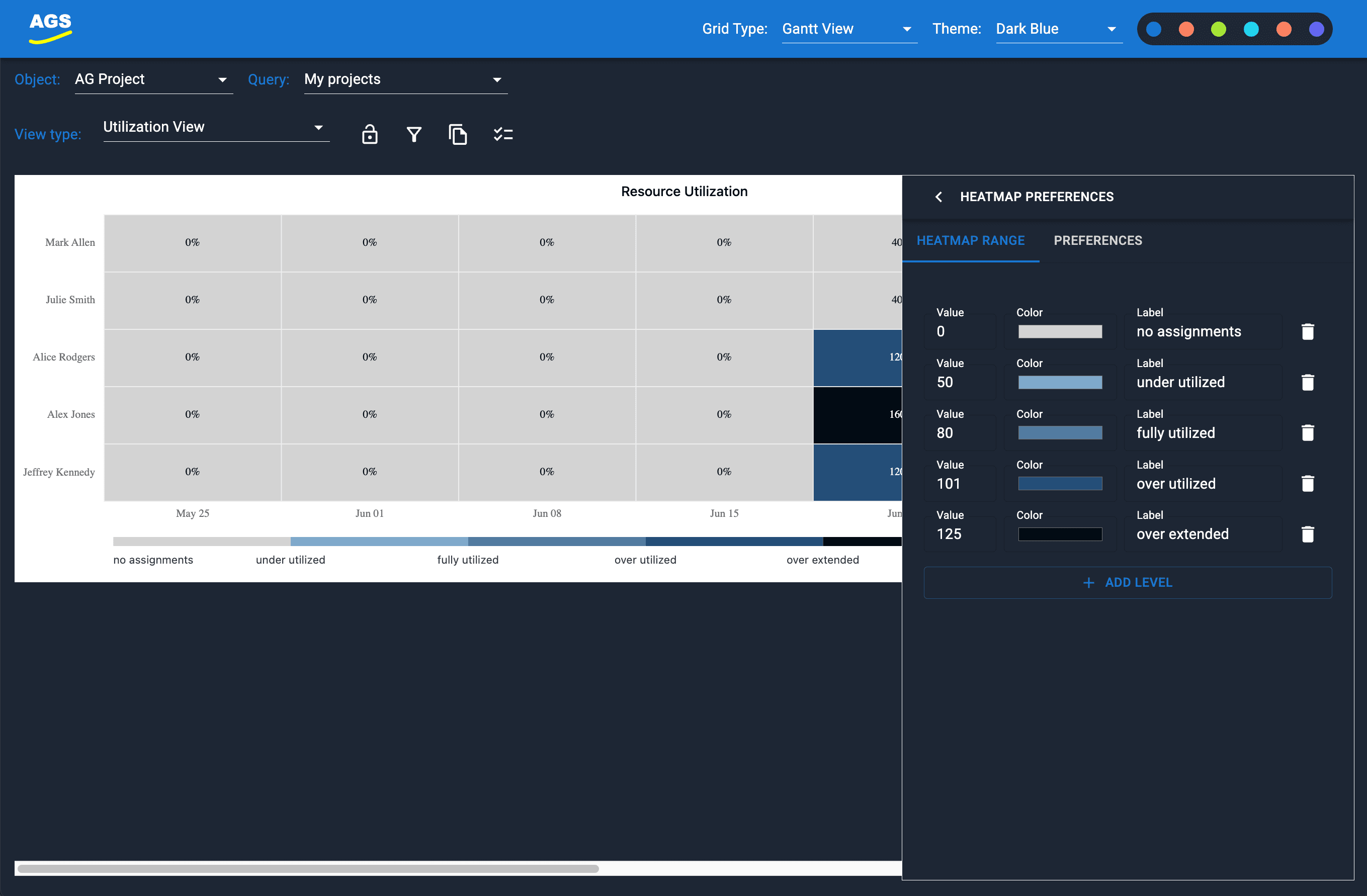
Task: Remove the 'under utilized' heatmap level
Action: click(1307, 383)
